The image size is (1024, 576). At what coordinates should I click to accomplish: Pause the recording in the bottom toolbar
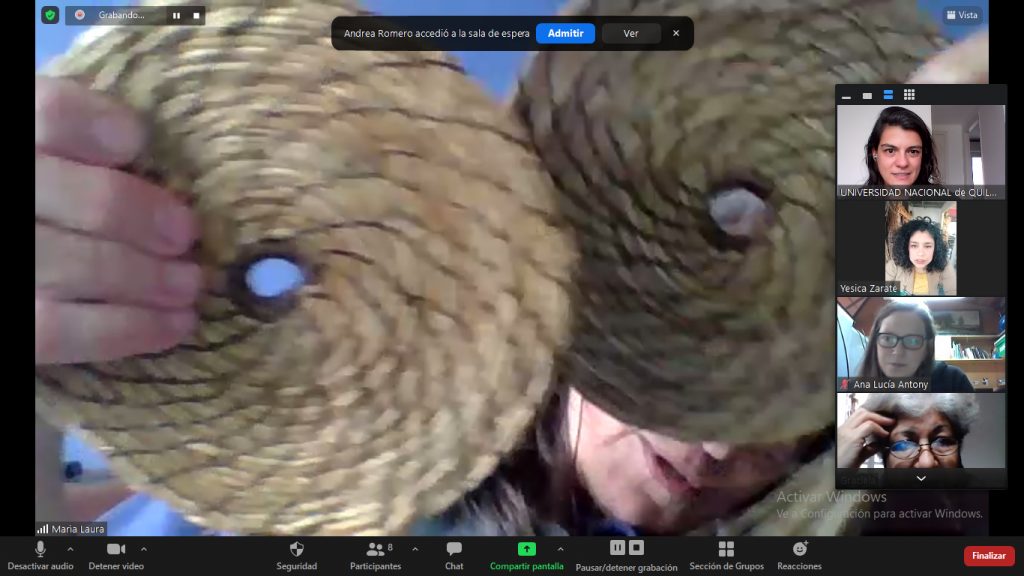pos(617,548)
